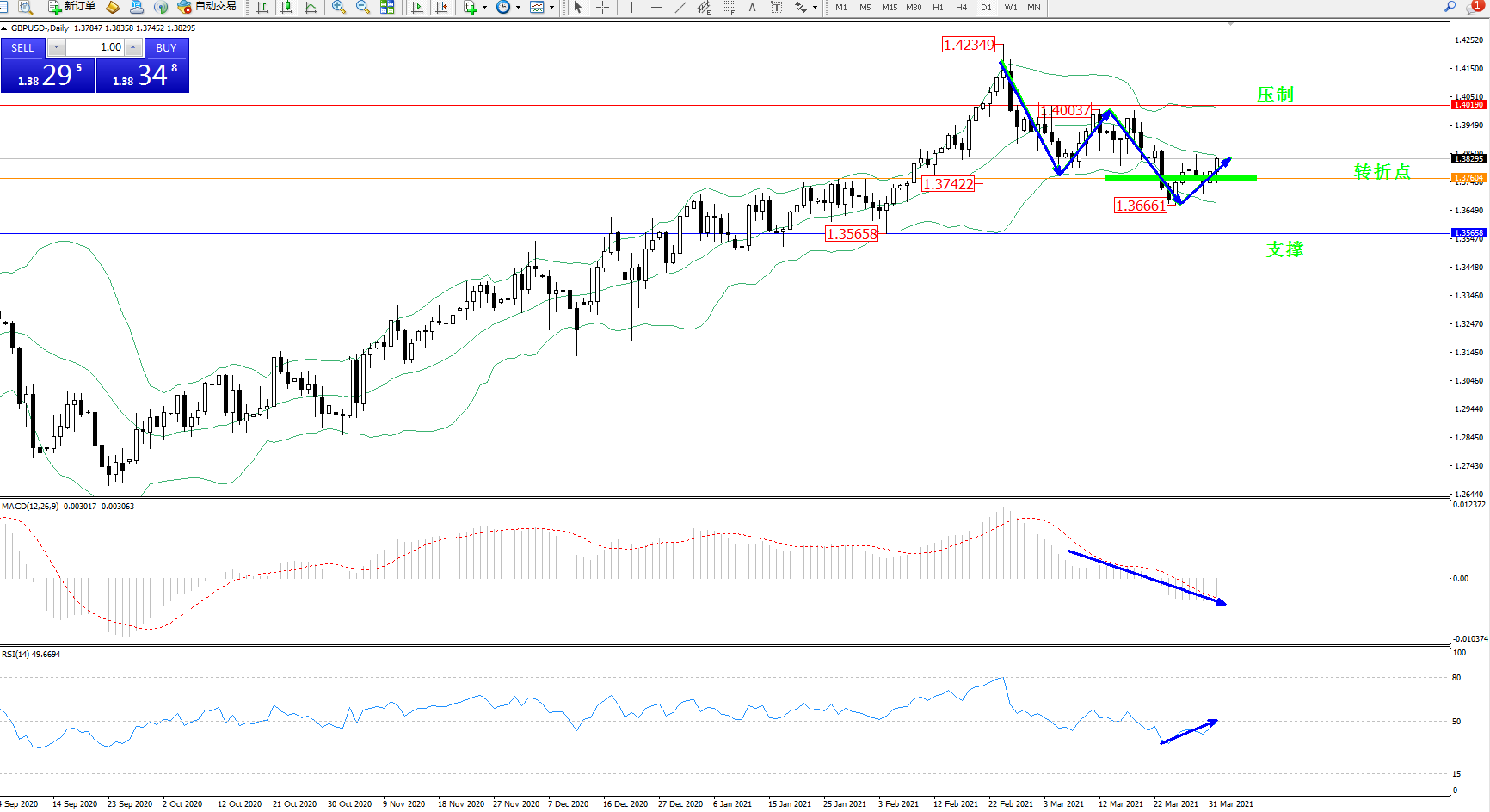The image size is (1490, 812).
Task: Switch chart to bar chart mode
Action: (262, 7)
